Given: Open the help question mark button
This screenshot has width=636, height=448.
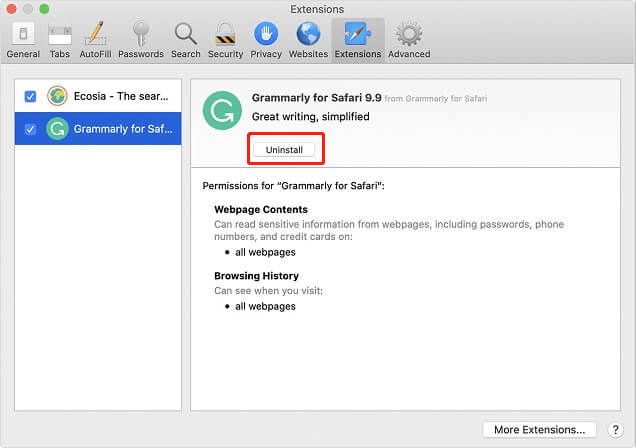Looking at the screenshot, I should coord(615,430).
